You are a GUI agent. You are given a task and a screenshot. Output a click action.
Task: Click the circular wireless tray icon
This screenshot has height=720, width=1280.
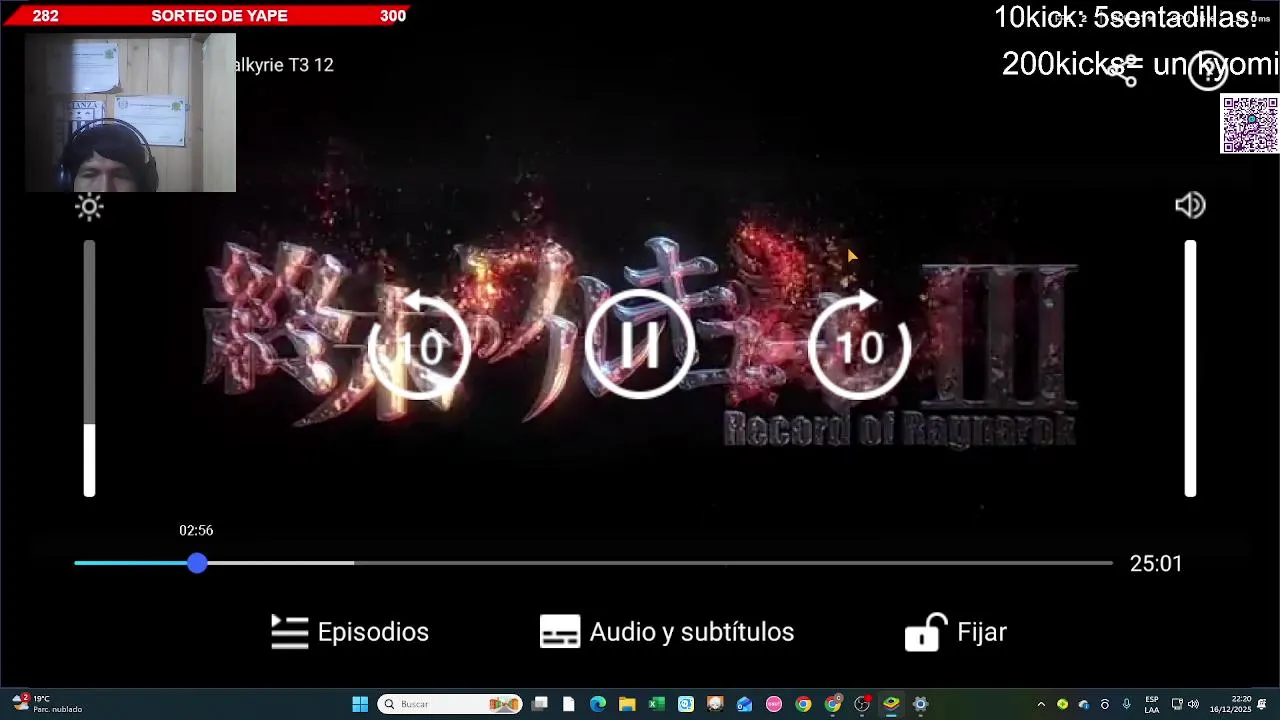point(1105,704)
